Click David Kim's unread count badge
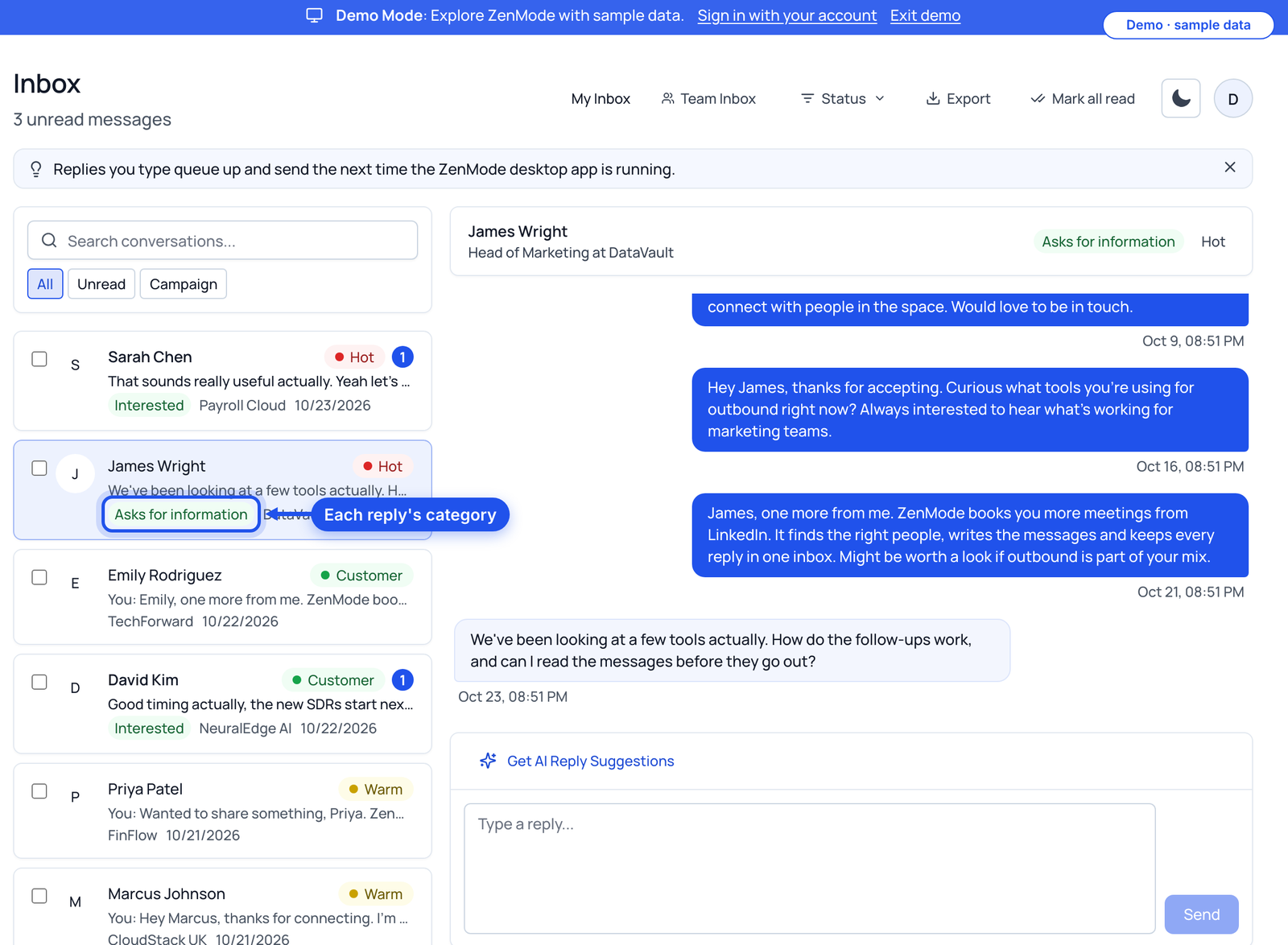This screenshot has width=1288, height=945. 402,680
